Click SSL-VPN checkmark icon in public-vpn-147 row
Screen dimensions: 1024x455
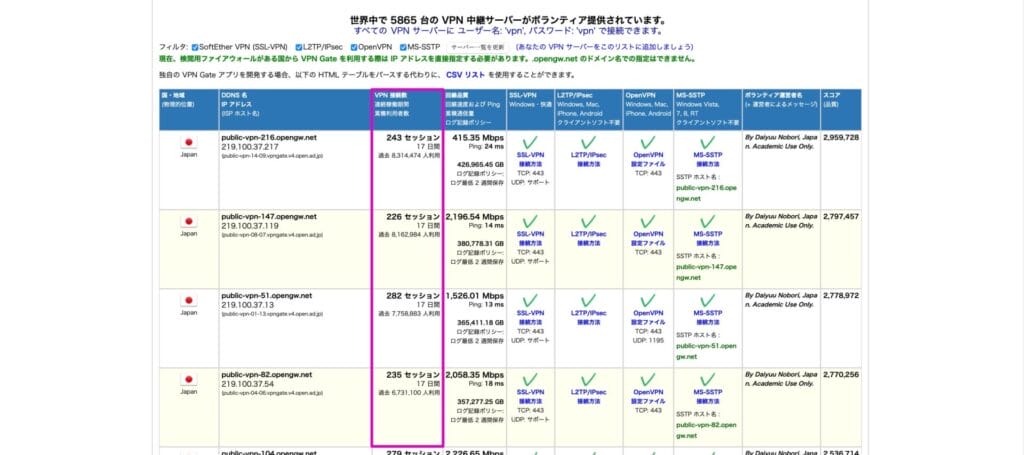[530, 222]
